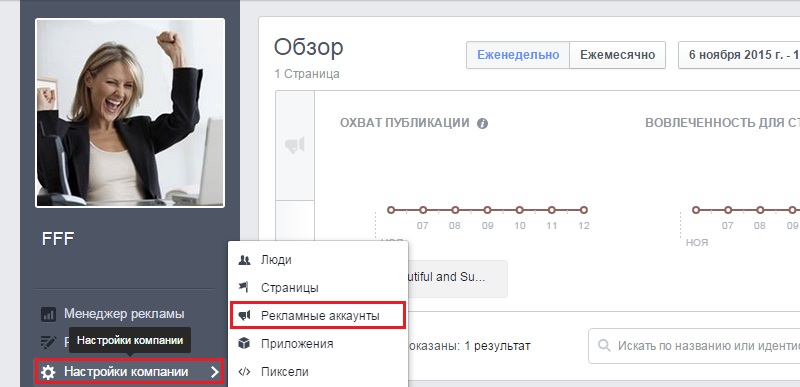Click the chart data point for day 10

pyautogui.click(x=519, y=210)
